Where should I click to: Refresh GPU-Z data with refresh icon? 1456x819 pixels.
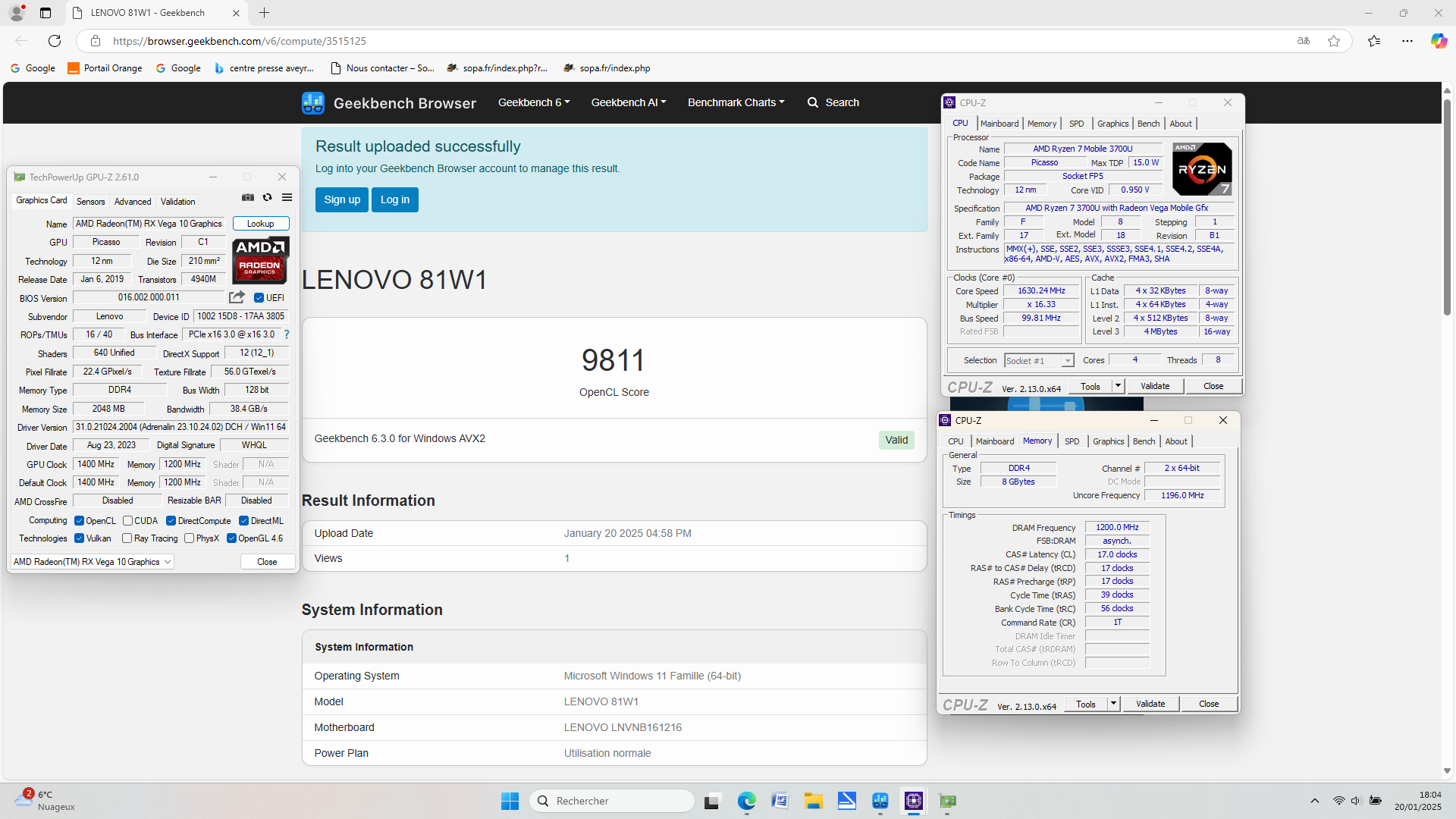(x=267, y=197)
